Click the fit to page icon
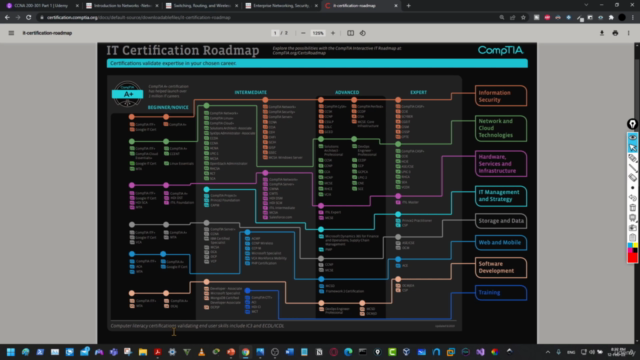The height and width of the screenshot is (360, 640). (x=350, y=33)
